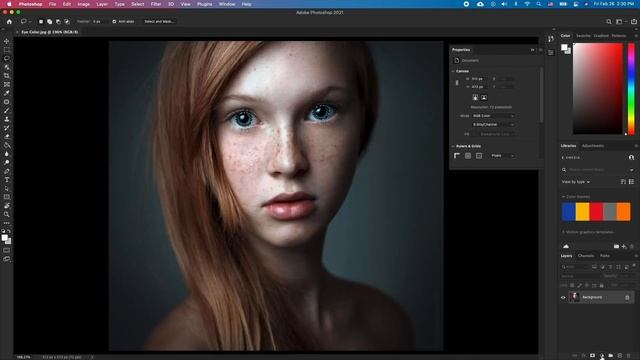
Task: Toggle rulers icon in Rulers & Grids
Action: (x=457, y=156)
